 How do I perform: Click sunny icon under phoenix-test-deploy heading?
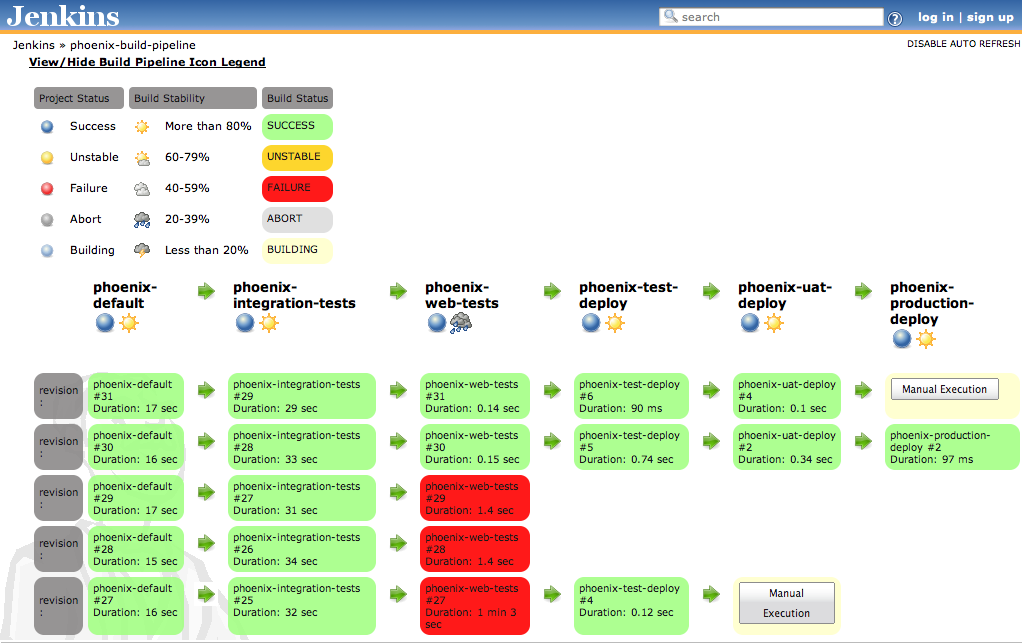[x=615, y=322]
